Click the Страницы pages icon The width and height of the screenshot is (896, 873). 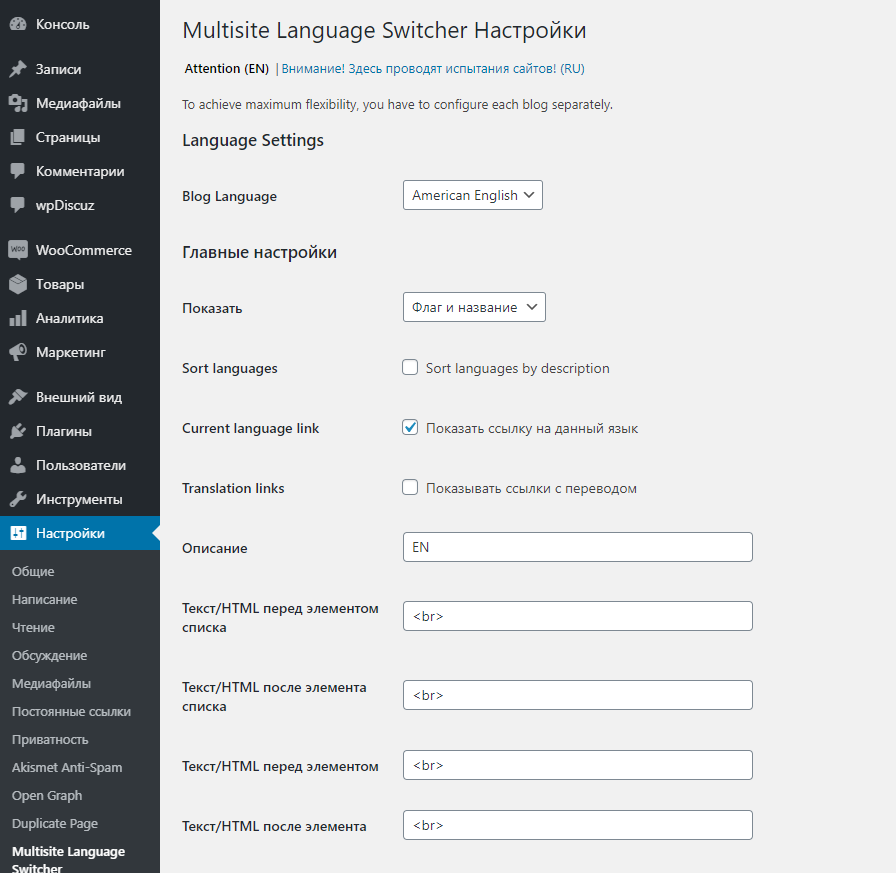coord(18,137)
